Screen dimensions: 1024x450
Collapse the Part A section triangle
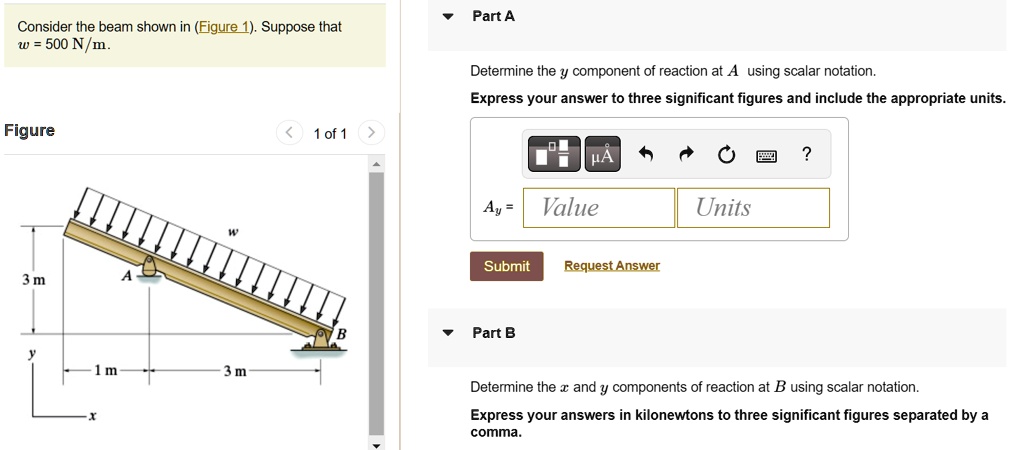coord(447,17)
